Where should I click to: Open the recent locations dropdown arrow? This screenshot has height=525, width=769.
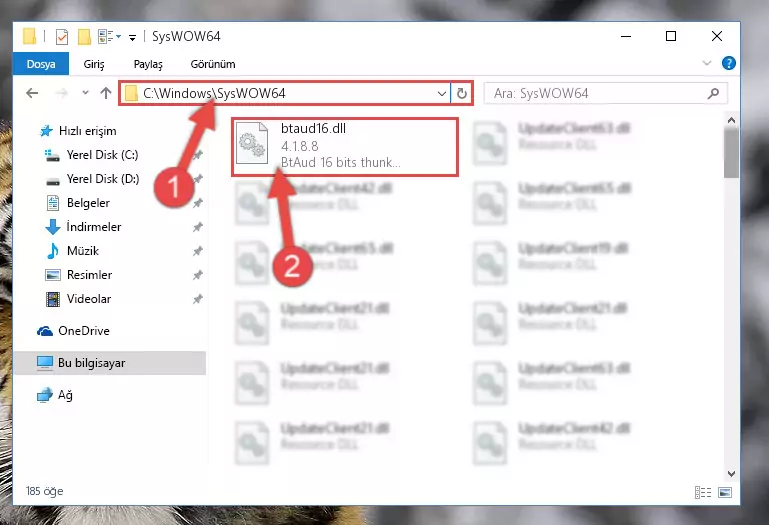coord(85,93)
